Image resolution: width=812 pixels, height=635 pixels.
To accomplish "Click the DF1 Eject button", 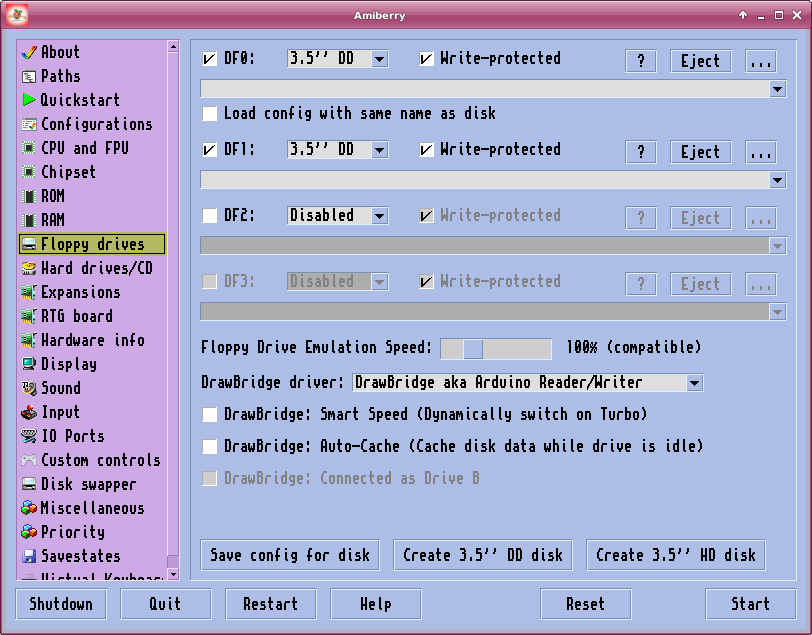I will point(701,152).
